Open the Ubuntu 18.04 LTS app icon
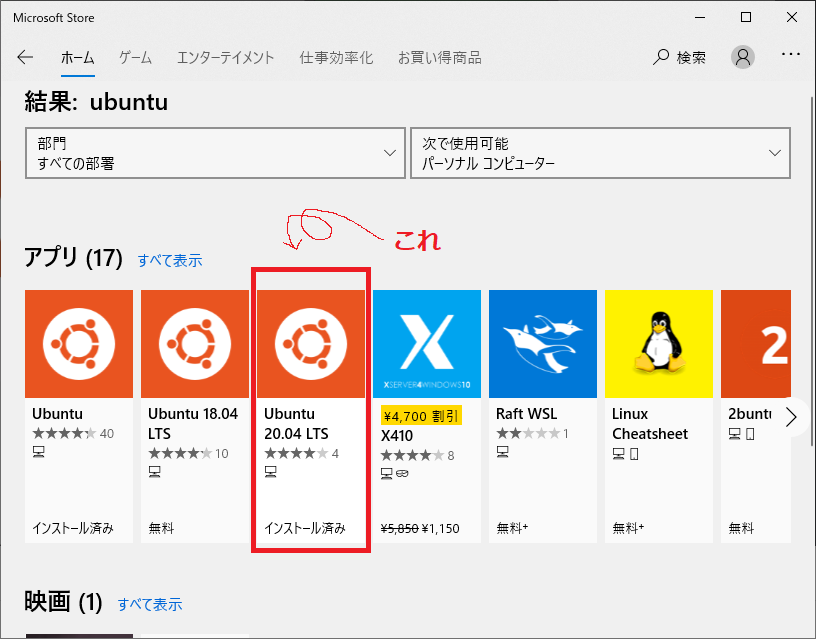Screen dimensions: 816x639 click(195, 344)
